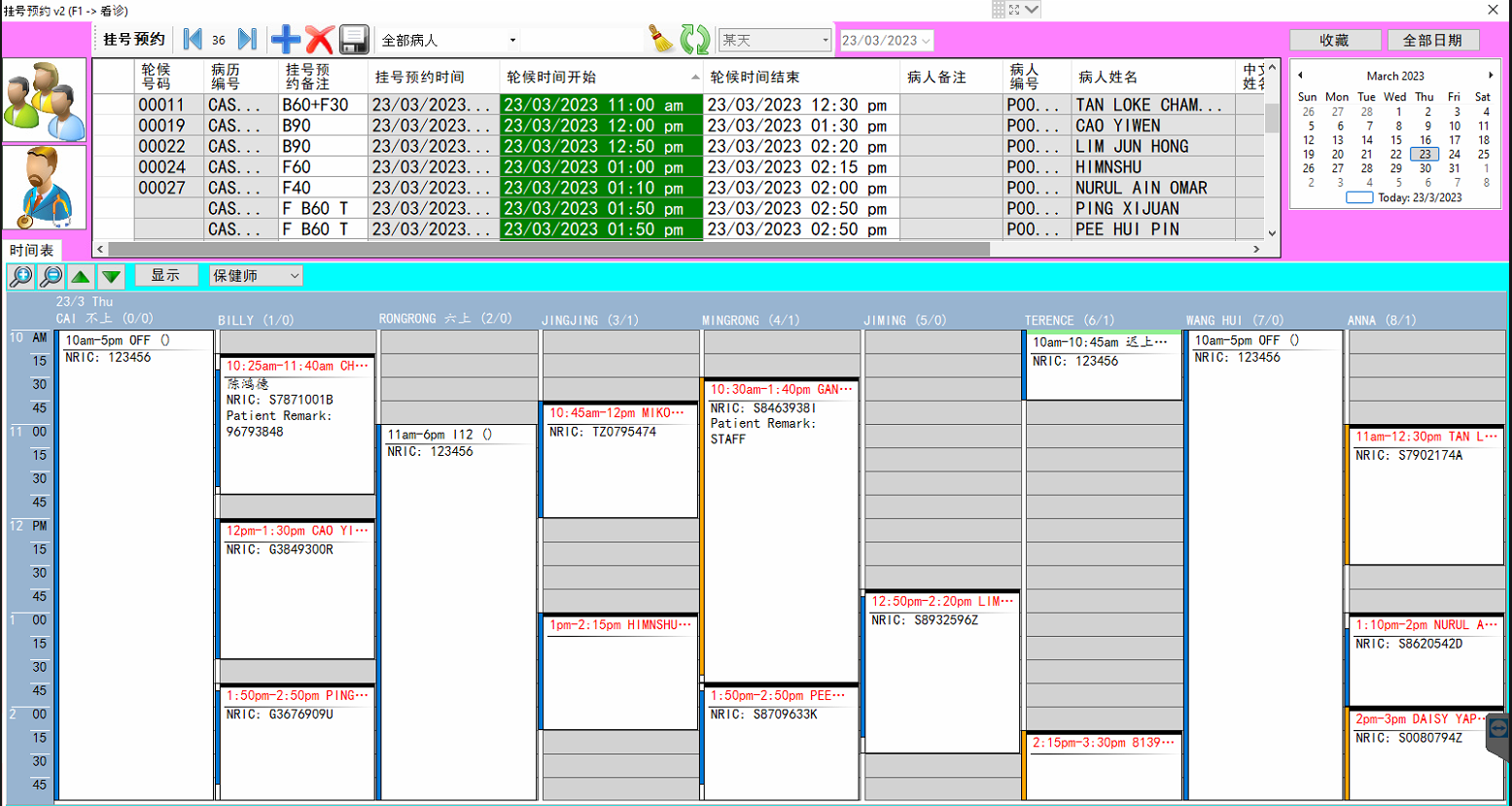This screenshot has width=1512, height=806.
Task: Open the 全部病人 patient filter dropdown
Action: point(512,41)
